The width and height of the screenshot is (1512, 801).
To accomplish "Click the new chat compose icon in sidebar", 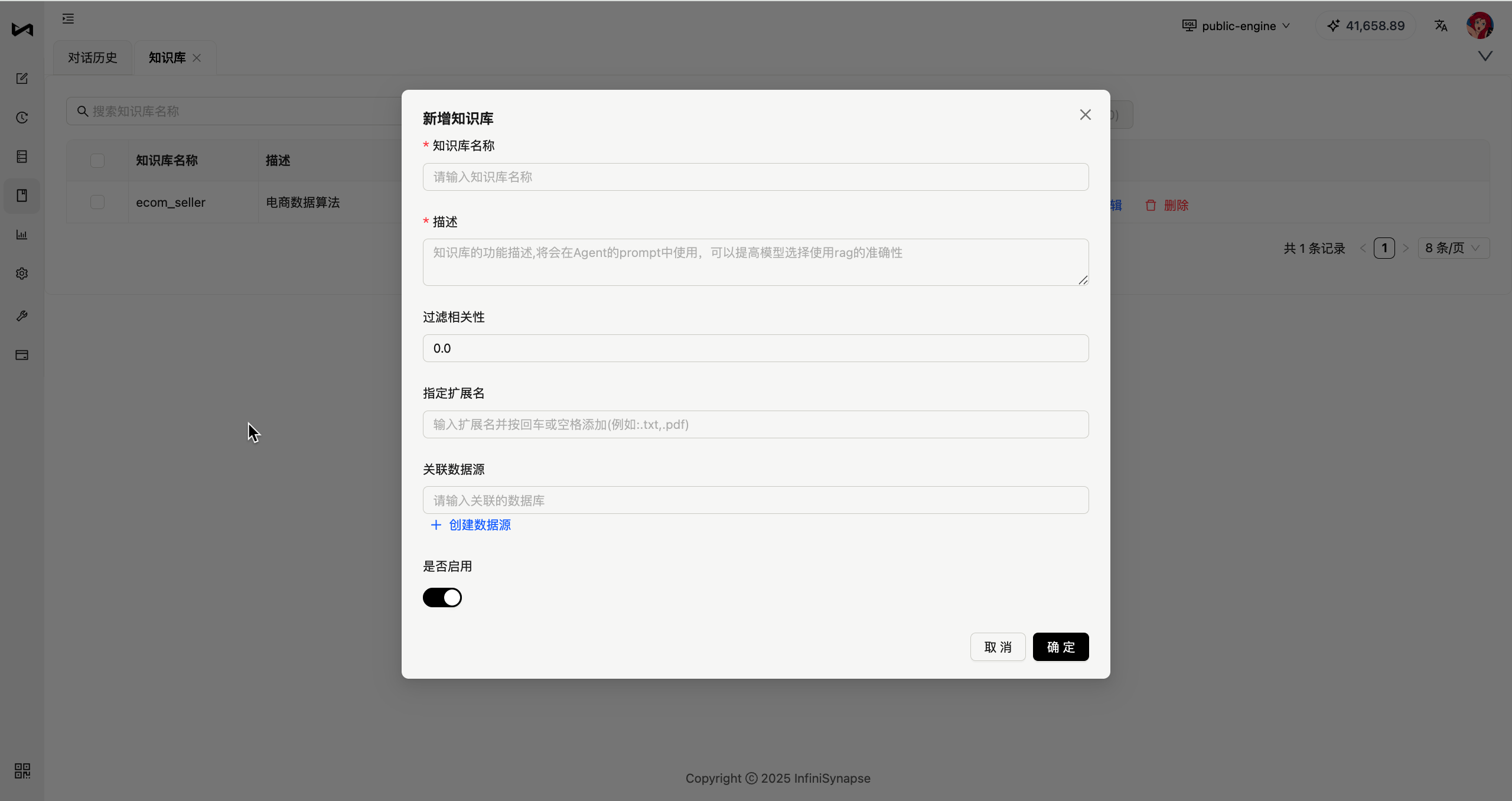I will tap(22, 79).
